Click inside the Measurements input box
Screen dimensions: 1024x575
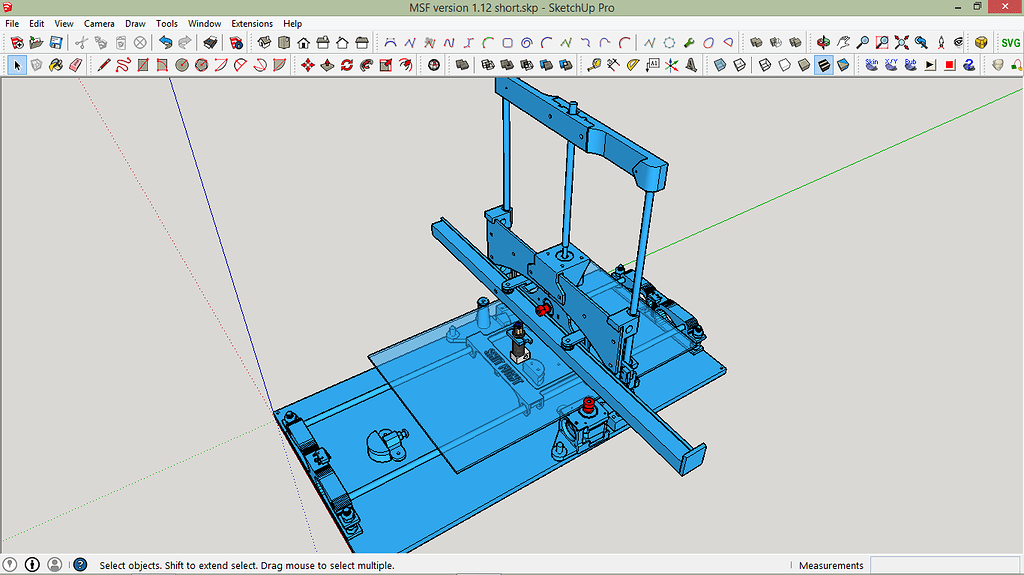[944, 566]
